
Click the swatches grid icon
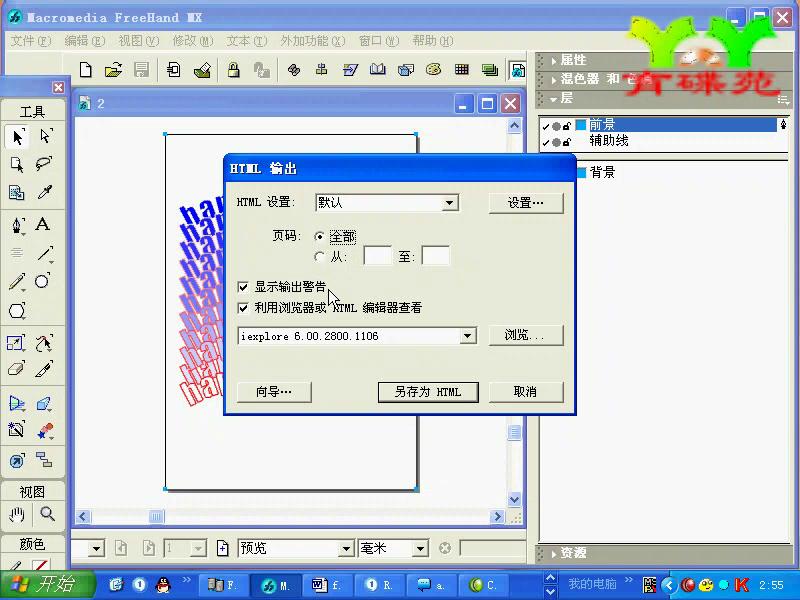coord(462,69)
